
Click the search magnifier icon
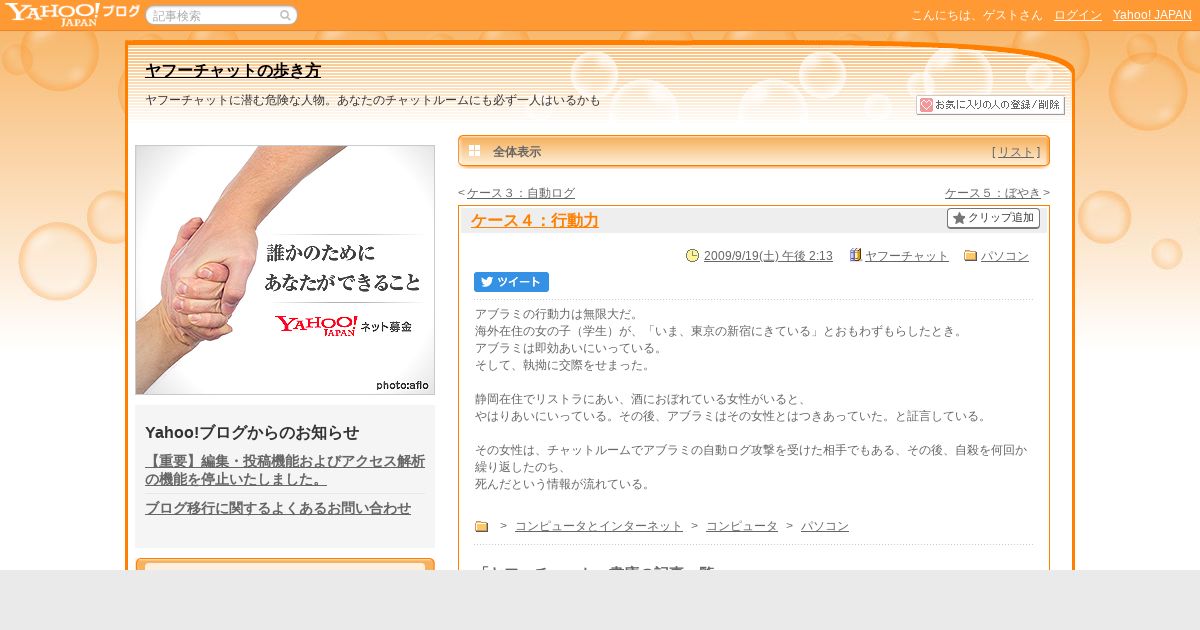(x=285, y=15)
